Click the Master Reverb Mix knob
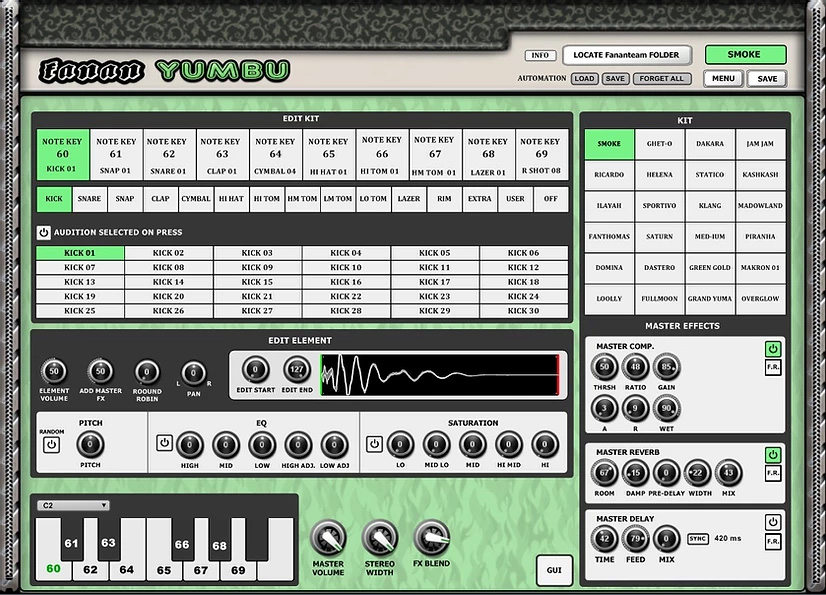The width and height of the screenshot is (826, 595). [x=729, y=473]
